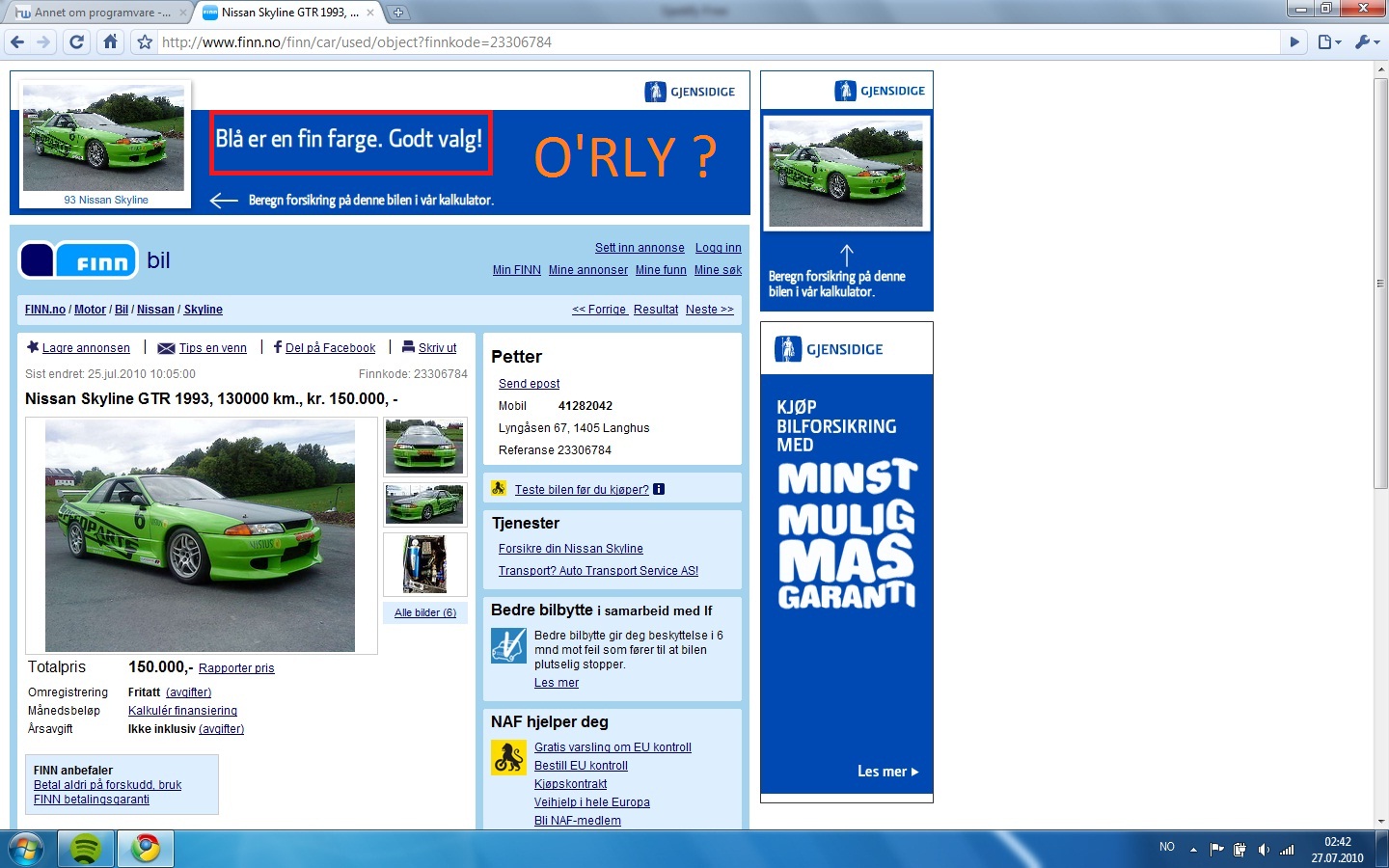Click the Go arrow beside the address bar
Screen dimensions: 1389x868
point(1295,41)
